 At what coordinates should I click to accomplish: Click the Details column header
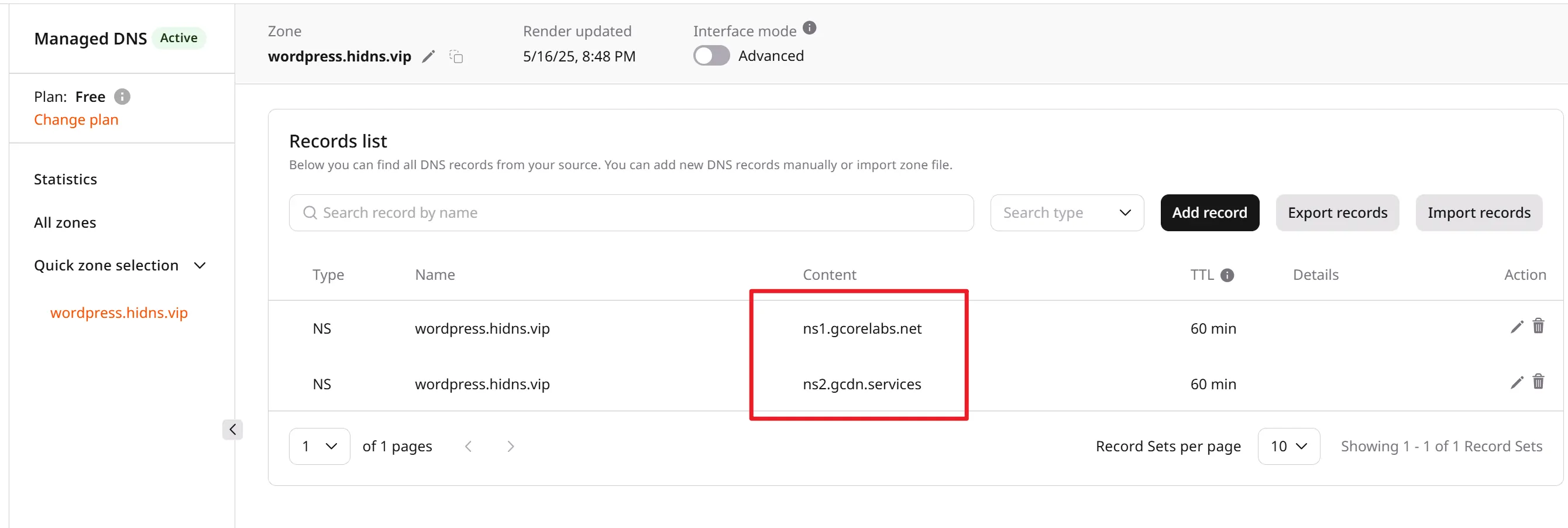(1315, 275)
